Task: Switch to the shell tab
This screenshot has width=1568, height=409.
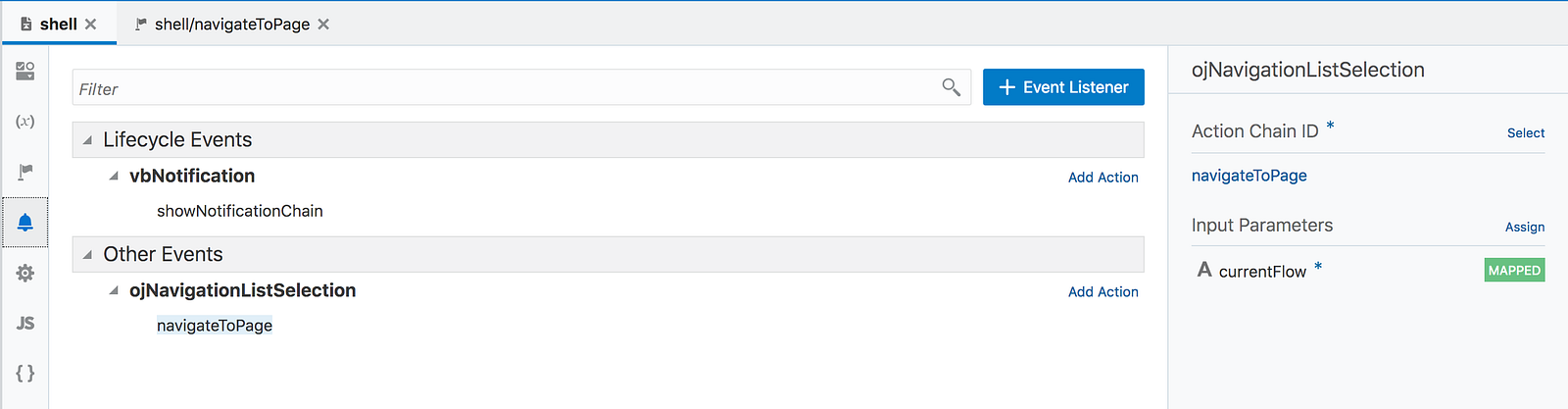Action: tap(49, 24)
